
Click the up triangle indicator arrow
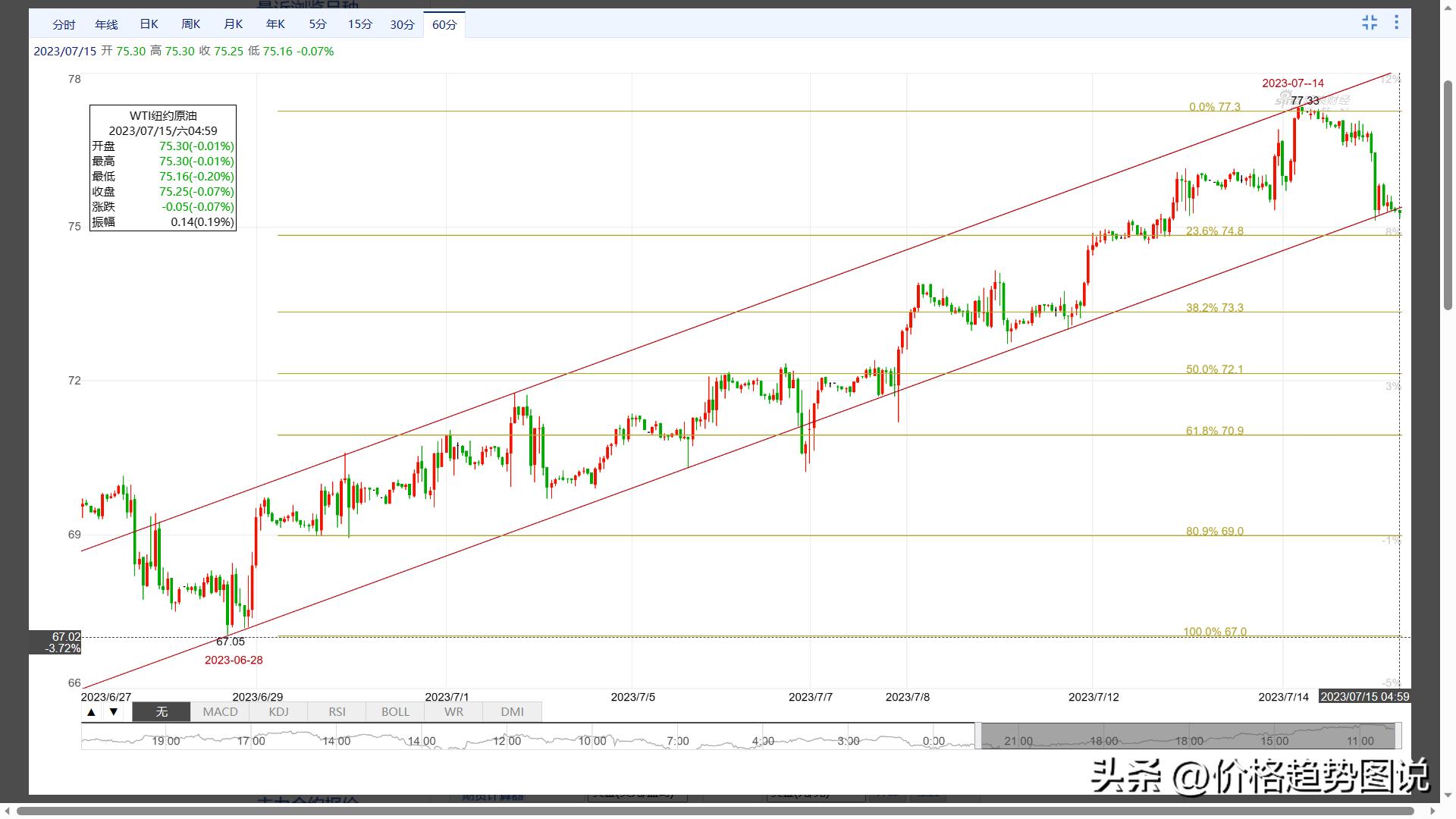[x=92, y=712]
